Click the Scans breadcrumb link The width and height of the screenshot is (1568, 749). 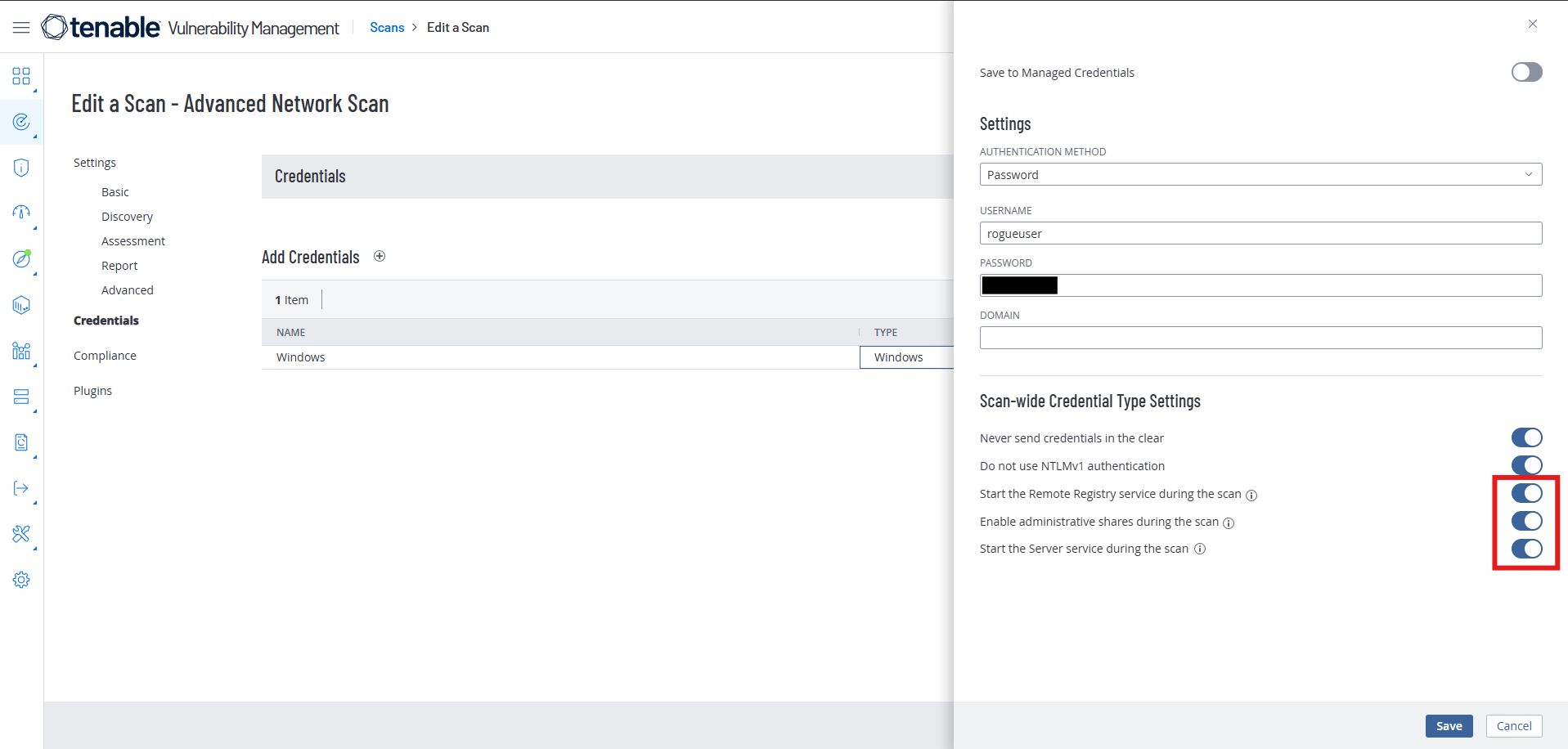[x=387, y=28]
